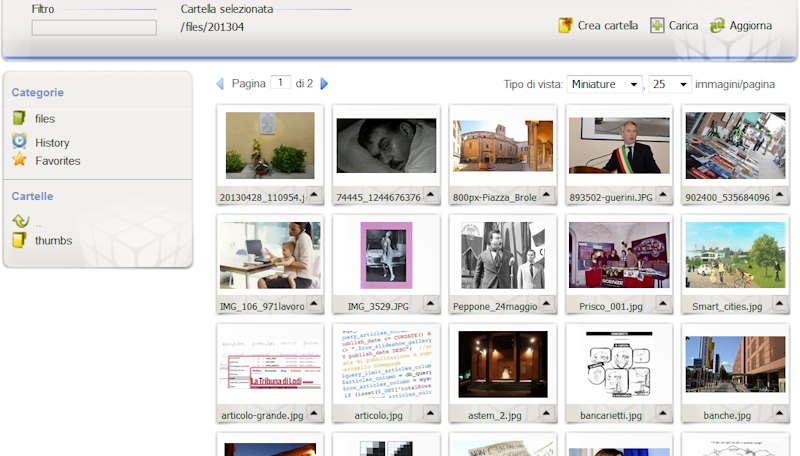The width and height of the screenshot is (800, 456).
Task: Click the thumbs yellow folder icon
Action: click(x=19, y=240)
